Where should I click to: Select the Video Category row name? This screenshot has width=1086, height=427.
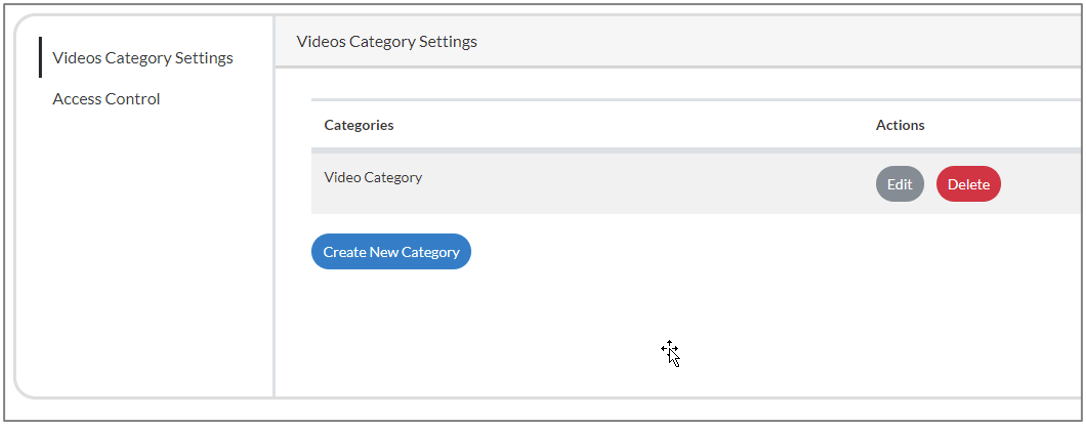pyautogui.click(x=373, y=178)
